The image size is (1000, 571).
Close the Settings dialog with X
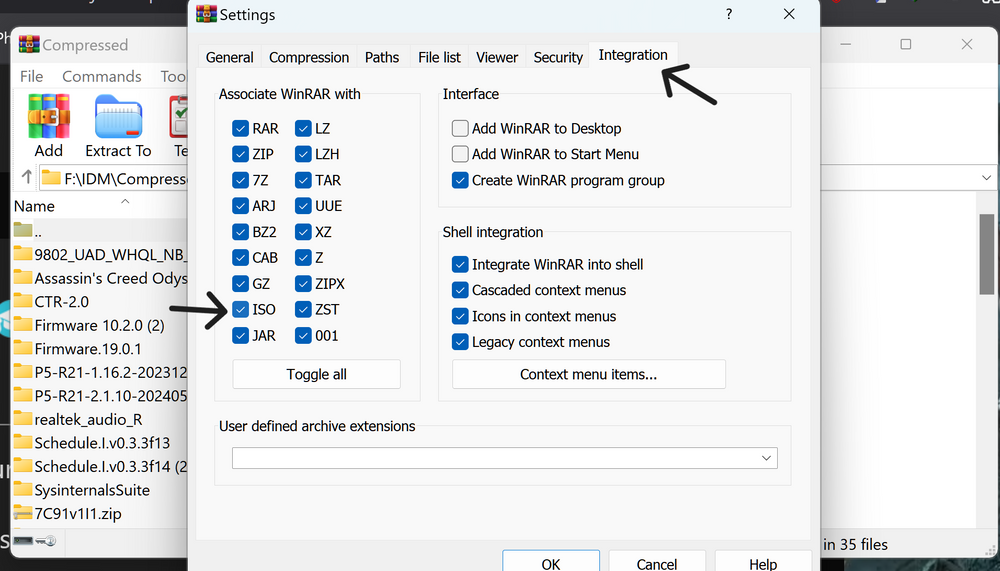click(789, 14)
